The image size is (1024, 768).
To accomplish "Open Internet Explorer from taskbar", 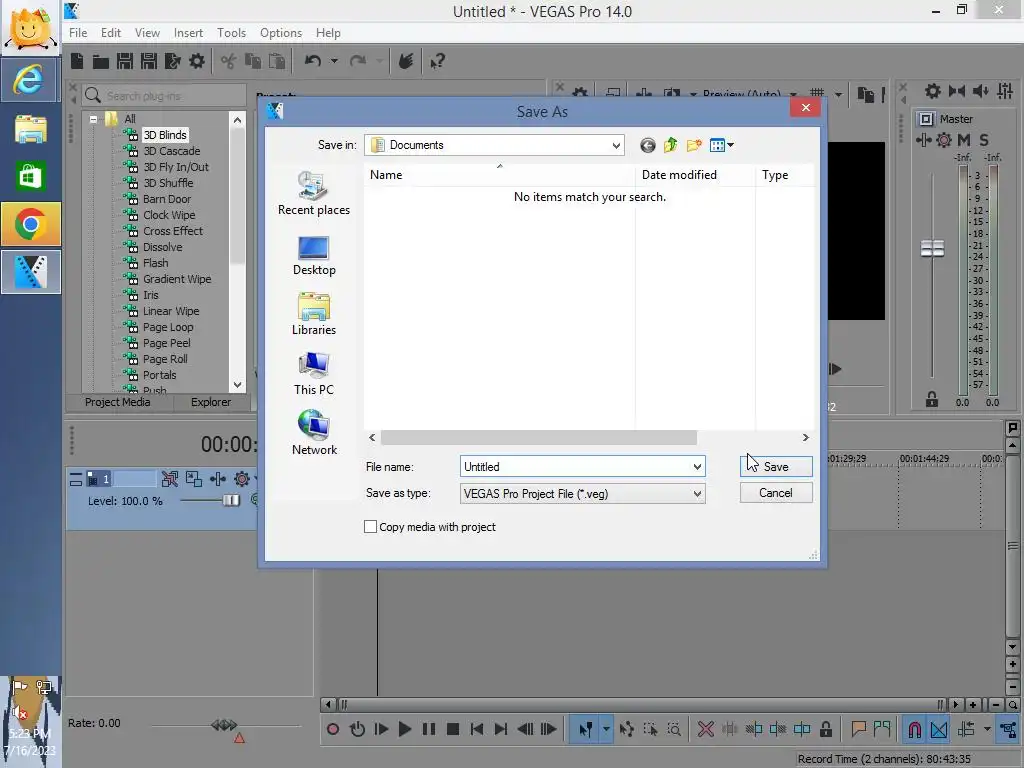I will click(31, 80).
